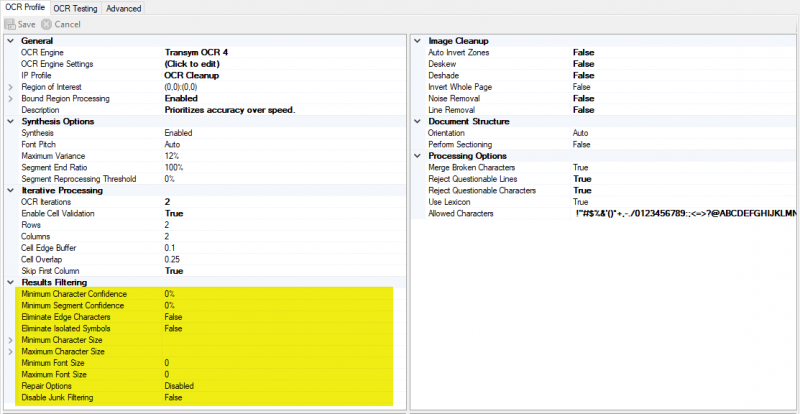The height and width of the screenshot is (414, 800).
Task: Toggle Auto Invert Zones False value
Action: 583,52
